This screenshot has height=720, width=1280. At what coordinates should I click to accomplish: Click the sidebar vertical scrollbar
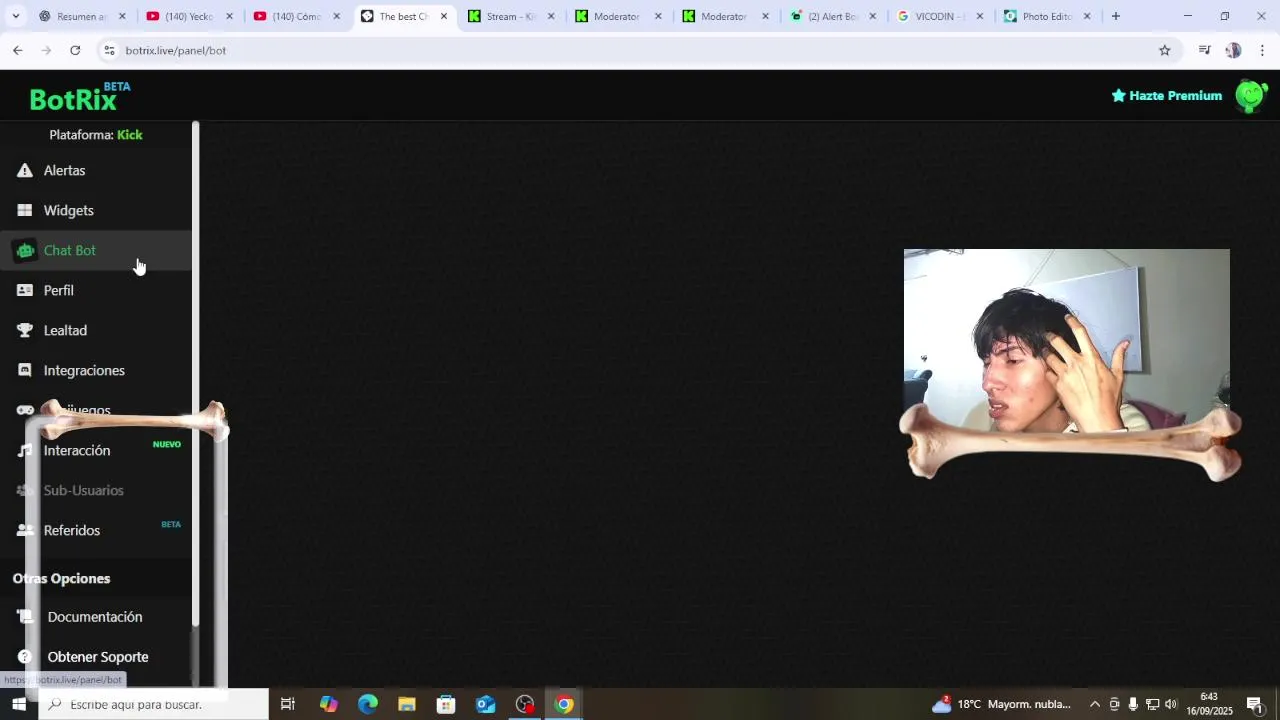coord(195,374)
